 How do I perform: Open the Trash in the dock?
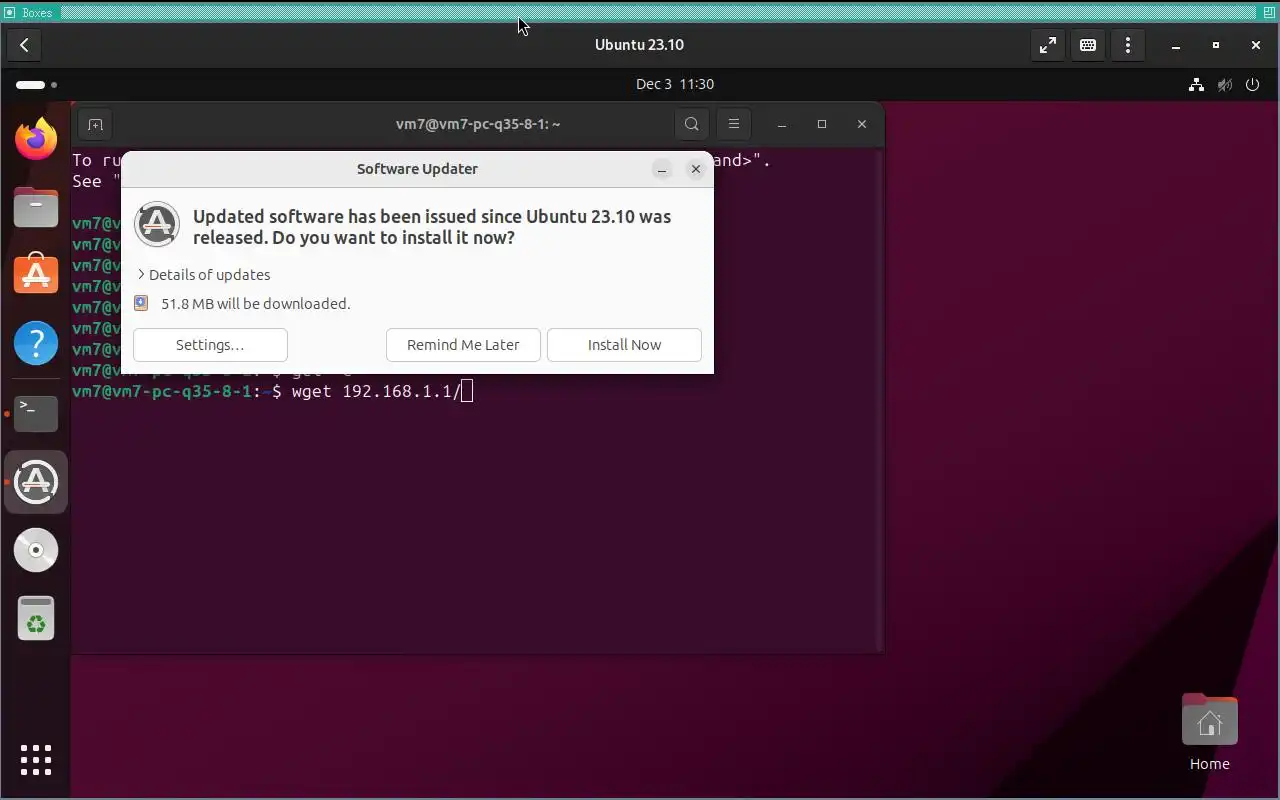pos(36,618)
